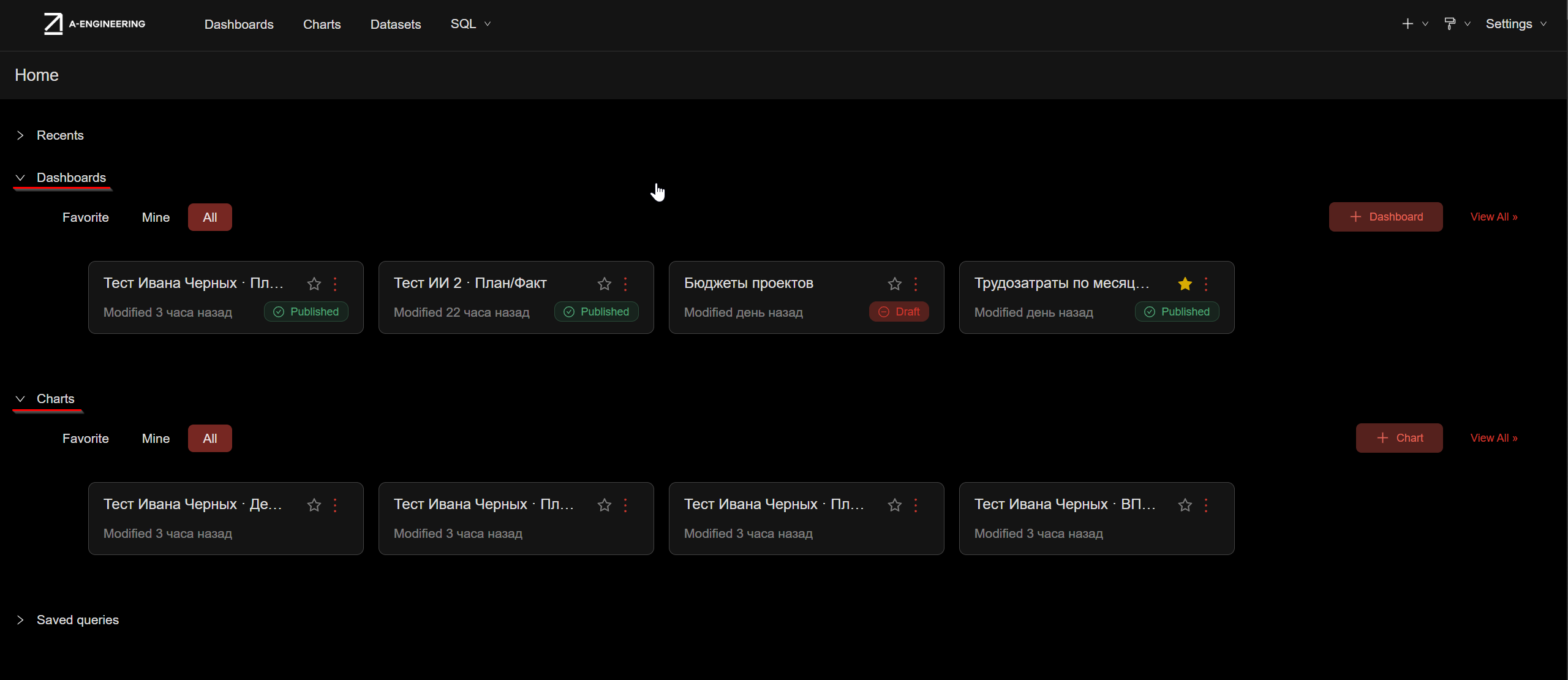Open more options for third chart card
The height and width of the screenshot is (680, 1568).
pos(916,505)
